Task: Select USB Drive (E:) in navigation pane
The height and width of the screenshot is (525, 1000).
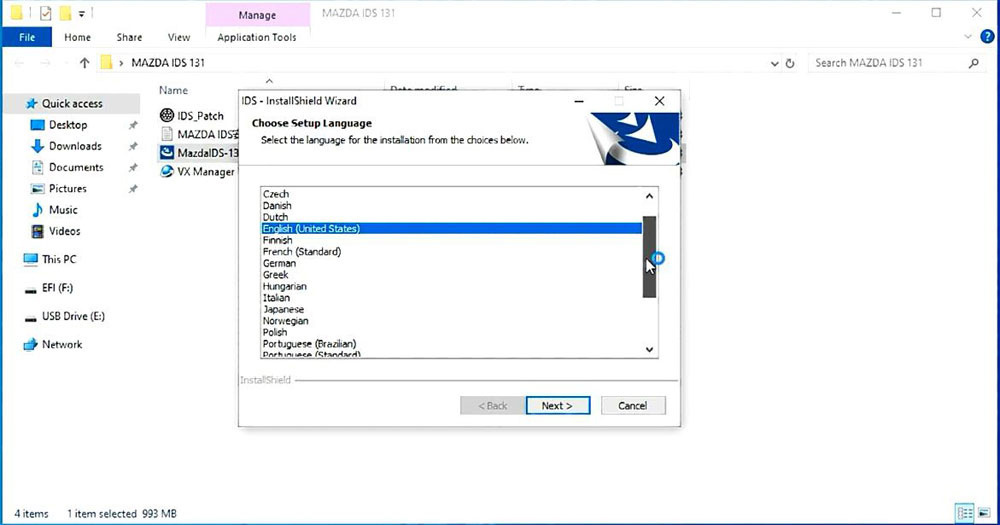Action: (73, 316)
